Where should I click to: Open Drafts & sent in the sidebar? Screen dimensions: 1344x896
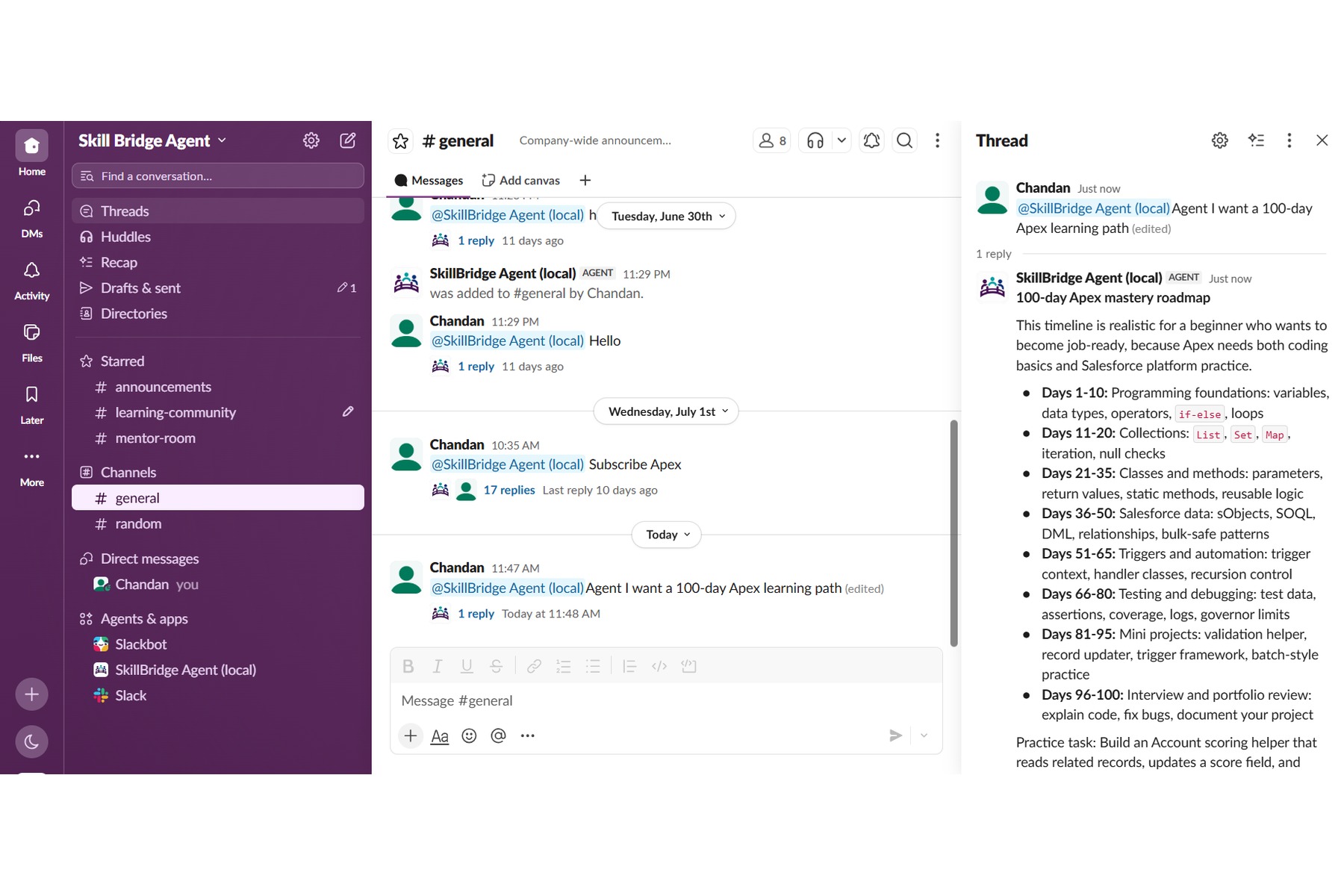[x=218, y=288]
